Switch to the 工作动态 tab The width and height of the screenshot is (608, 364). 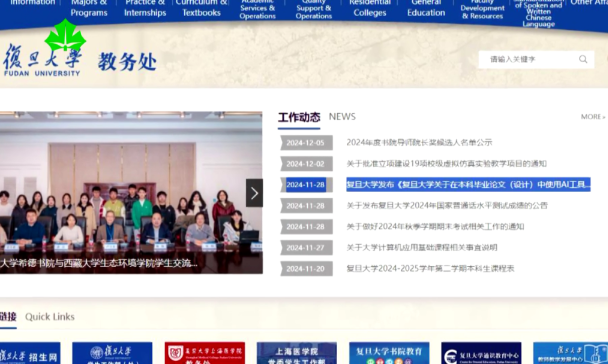tap(299, 117)
